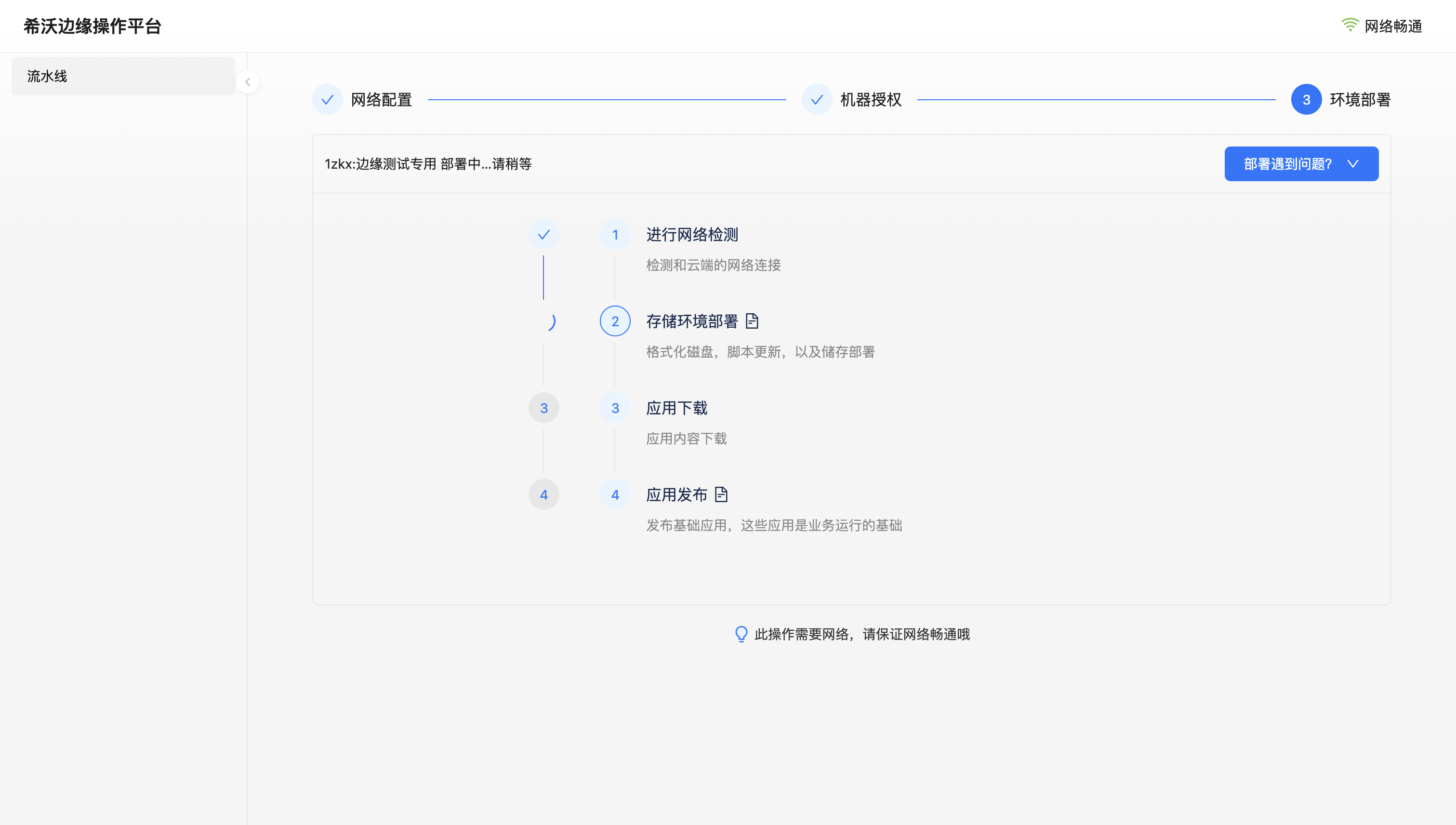Click the description 应用内容下载

pyautogui.click(x=687, y=439)
